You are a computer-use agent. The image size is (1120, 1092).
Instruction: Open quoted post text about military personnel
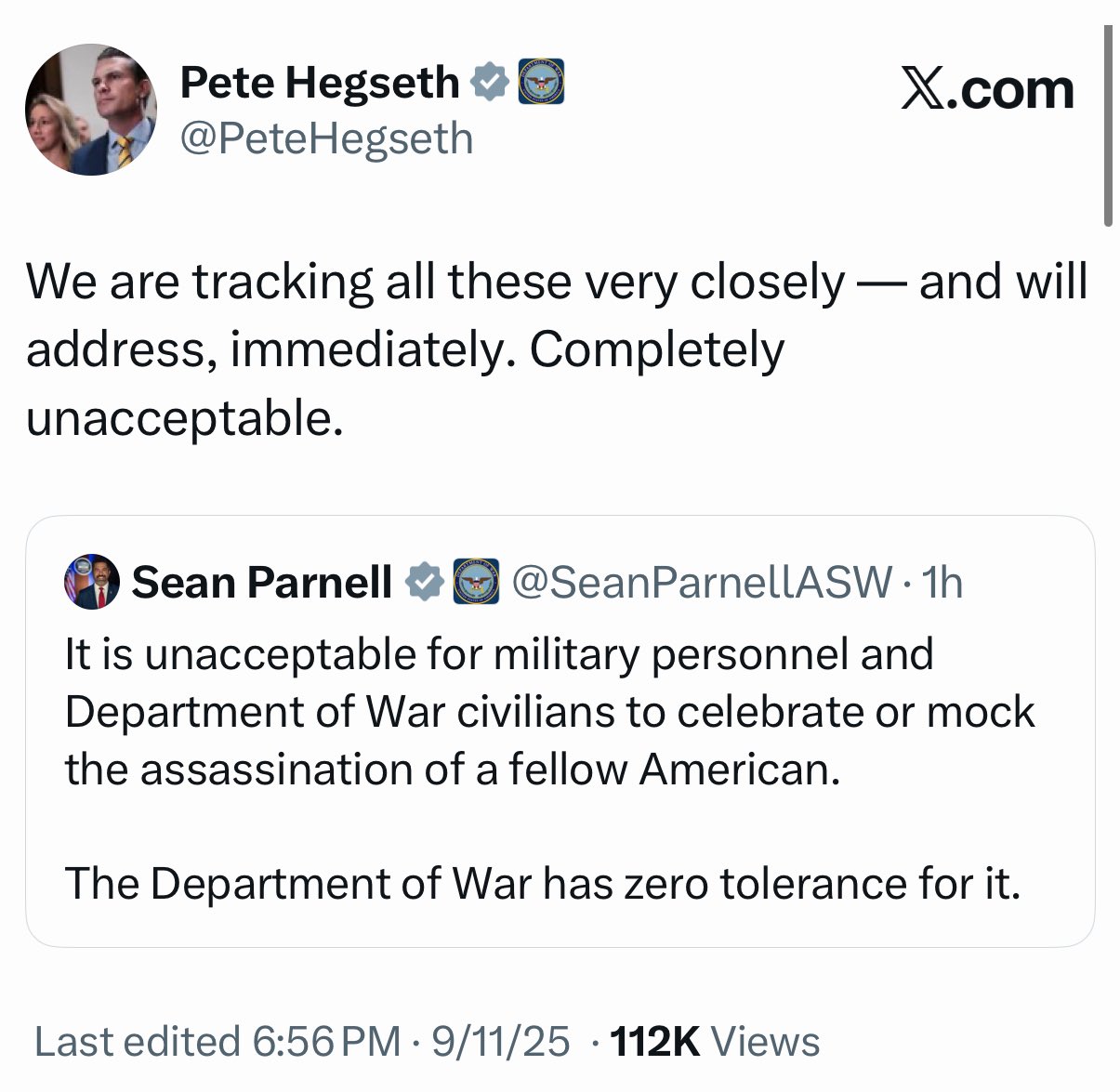(548, 712)
